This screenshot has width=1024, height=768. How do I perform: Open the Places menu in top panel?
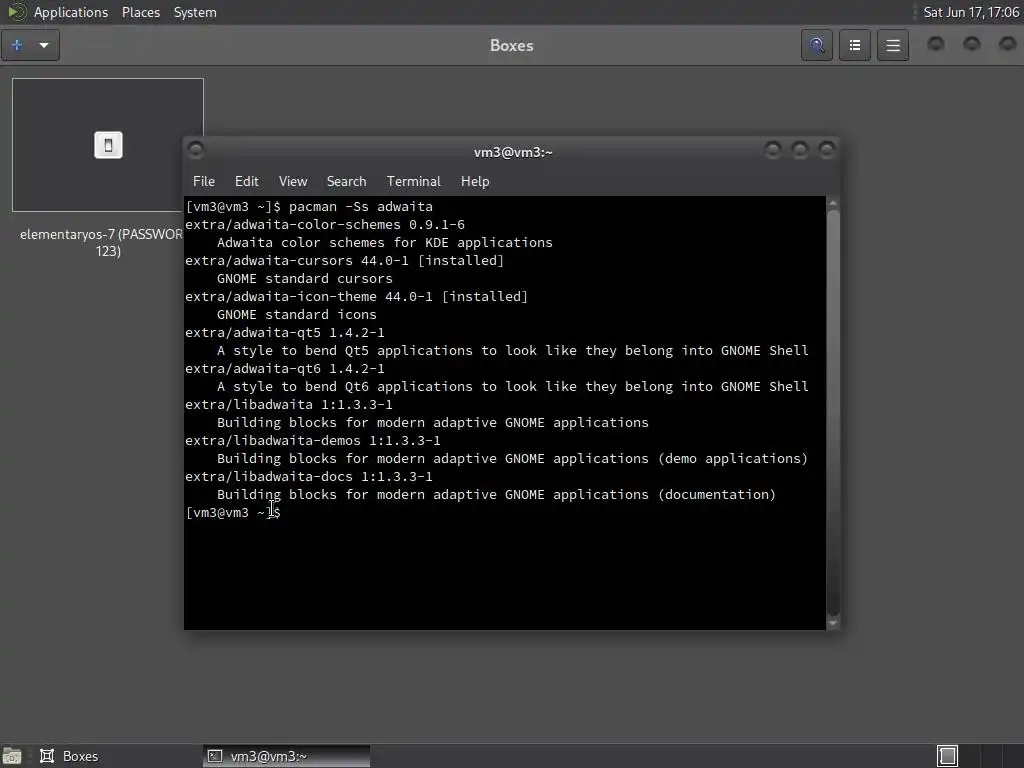tap(141, 12)
